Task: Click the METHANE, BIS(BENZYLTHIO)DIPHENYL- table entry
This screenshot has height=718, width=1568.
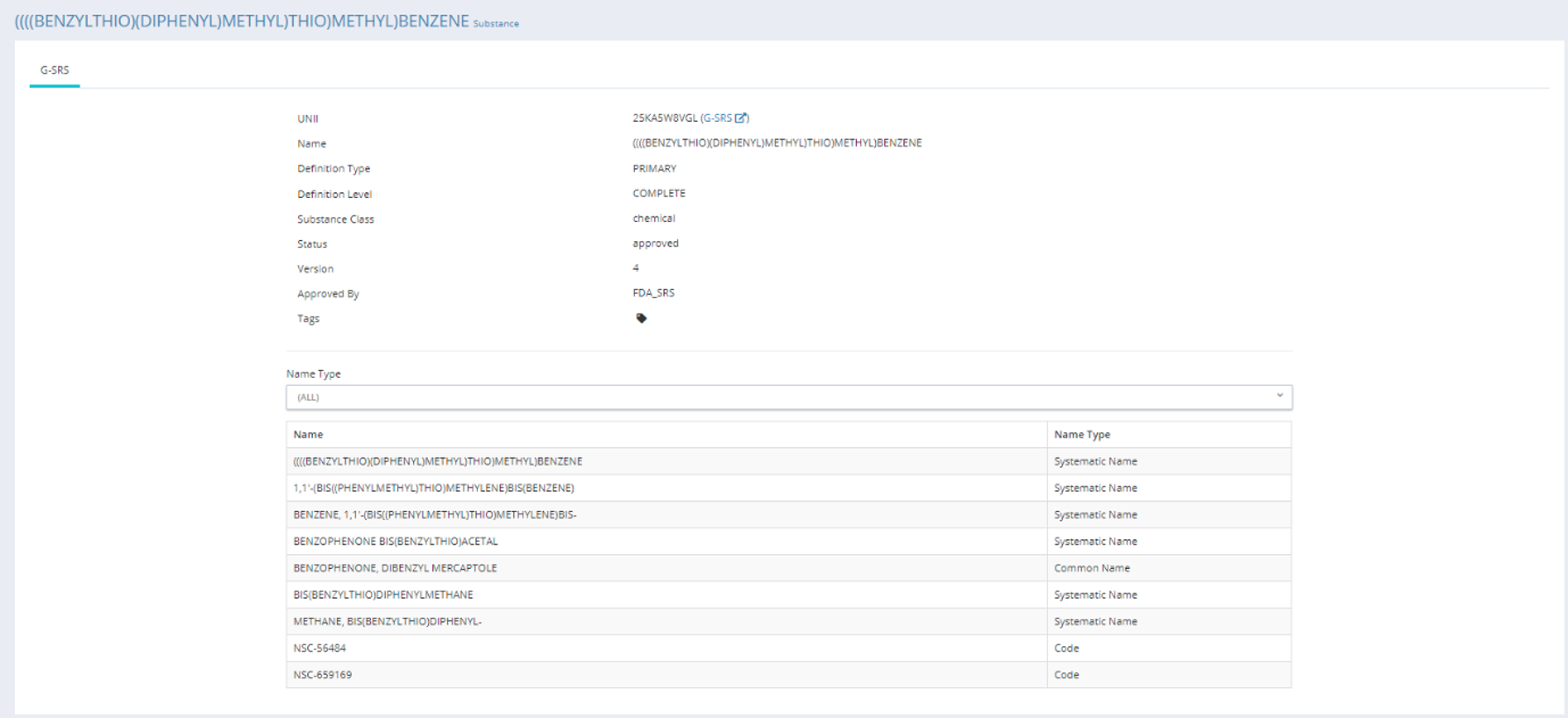Action: (x=388, y=621)
